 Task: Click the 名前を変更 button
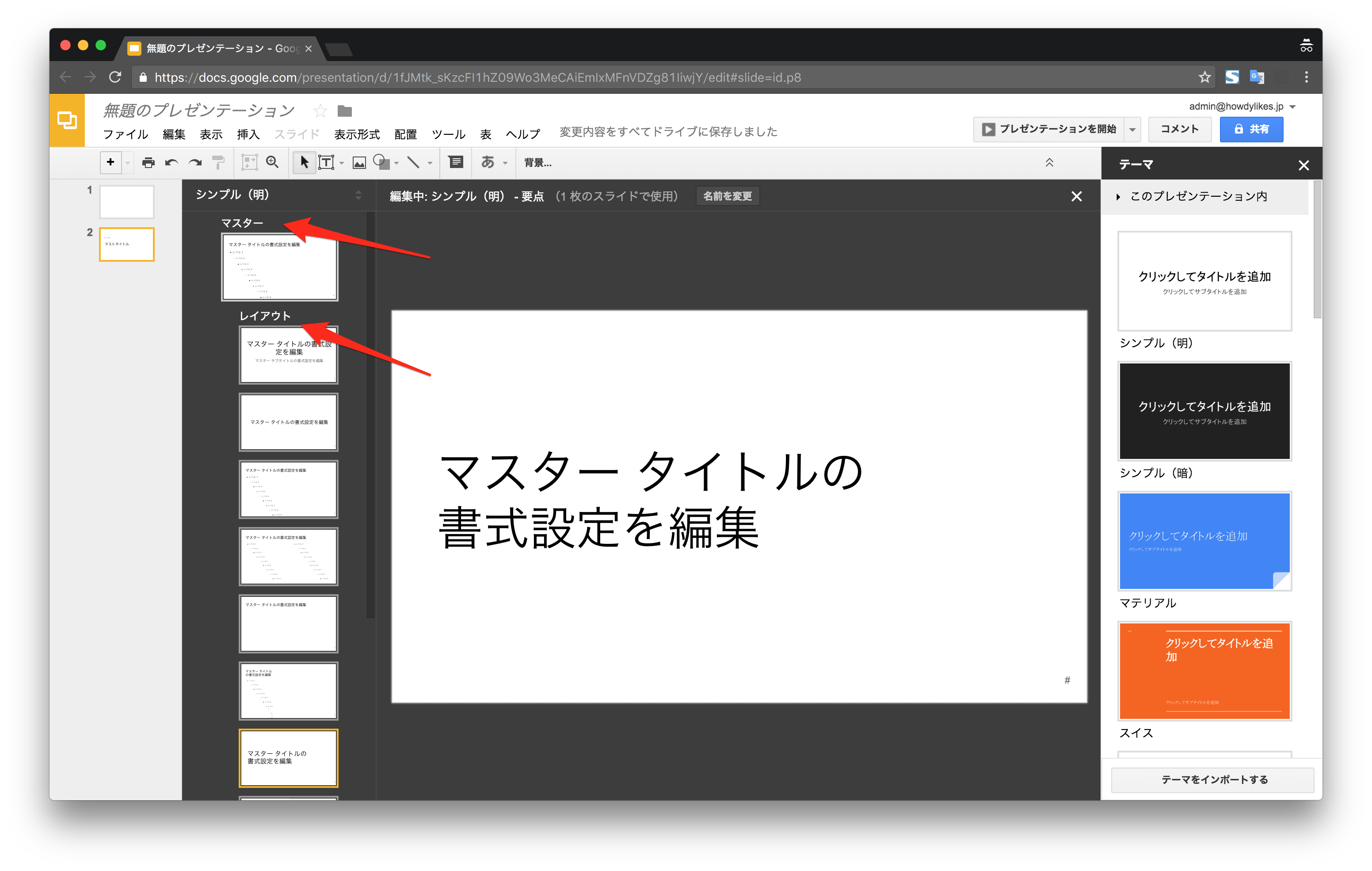tap(727, 196)
